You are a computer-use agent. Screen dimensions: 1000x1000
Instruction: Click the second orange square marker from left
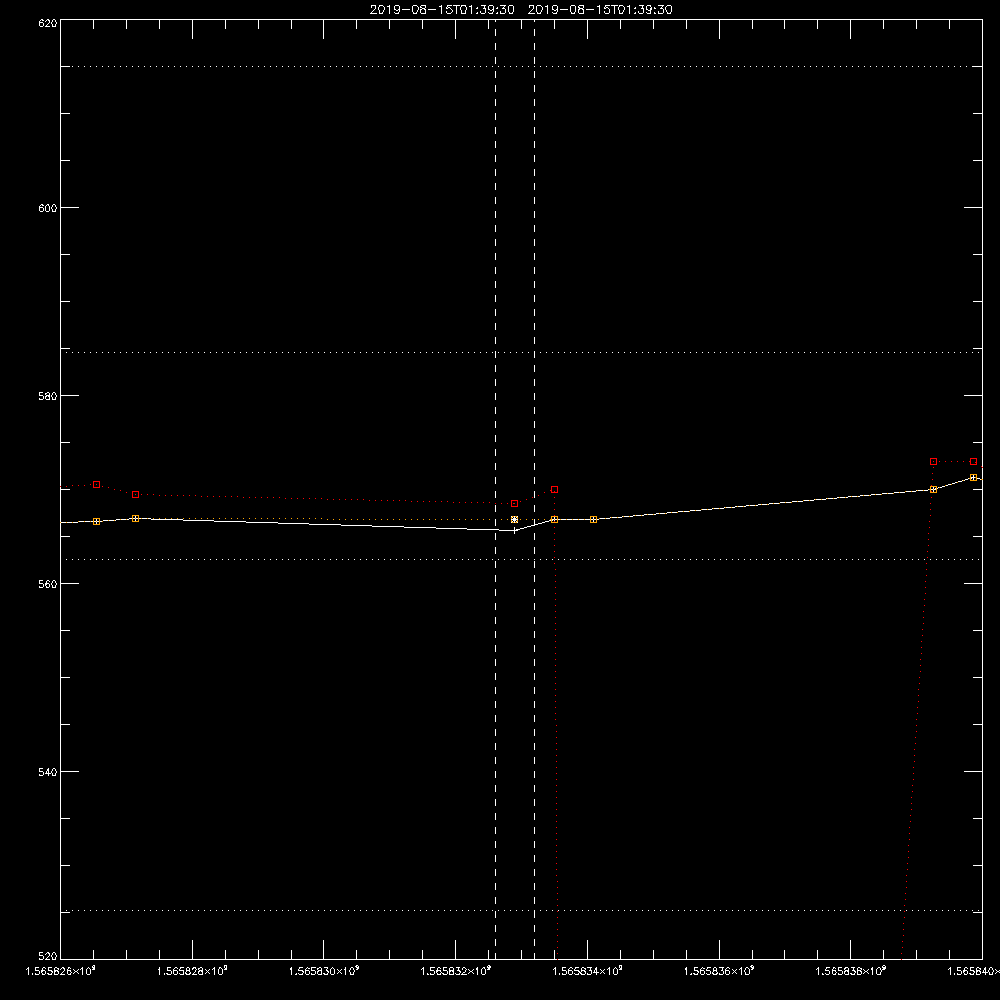[x=135, y=518]
